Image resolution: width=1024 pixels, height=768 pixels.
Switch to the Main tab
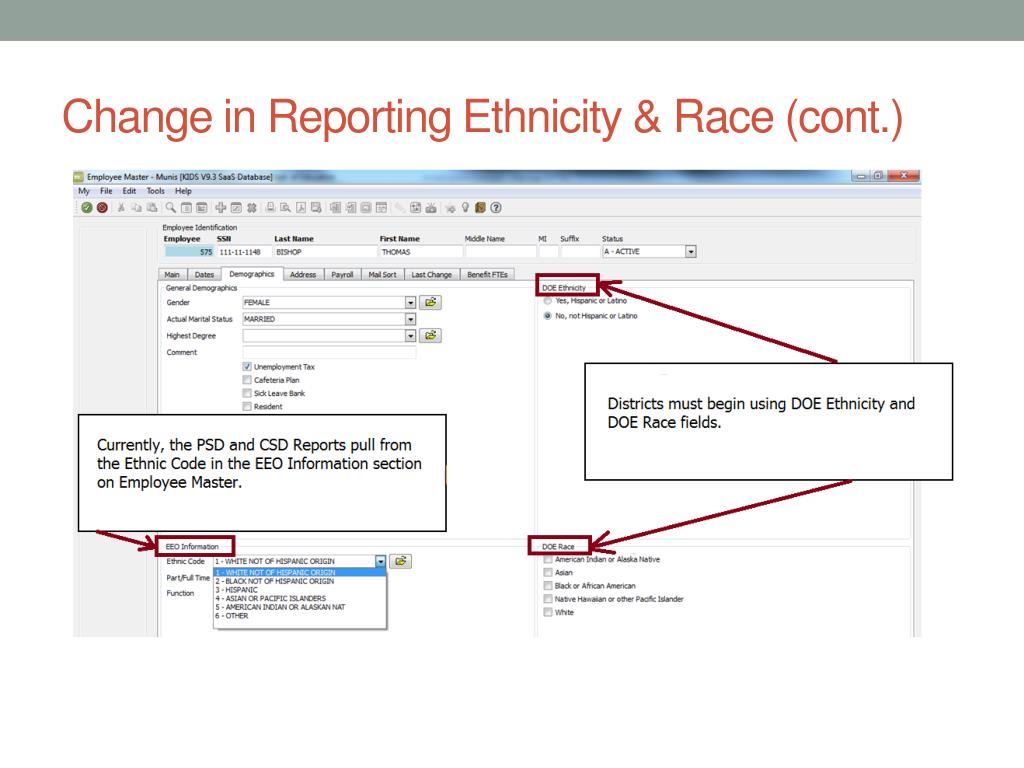tap(172, 275)
